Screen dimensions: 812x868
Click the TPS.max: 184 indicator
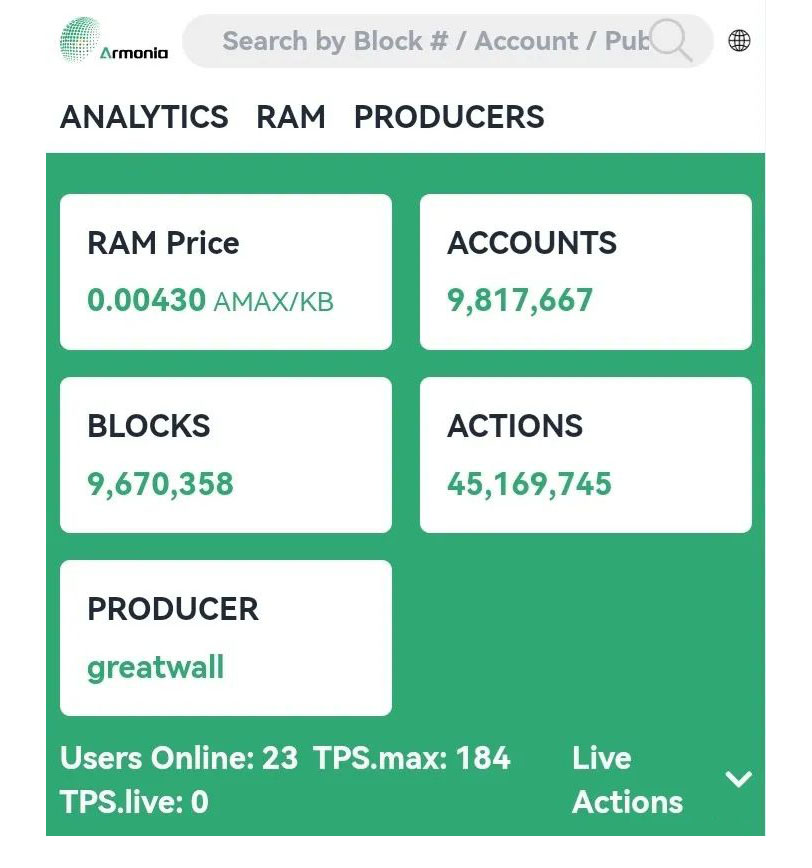pyautogui.click(x=412, y=758)
